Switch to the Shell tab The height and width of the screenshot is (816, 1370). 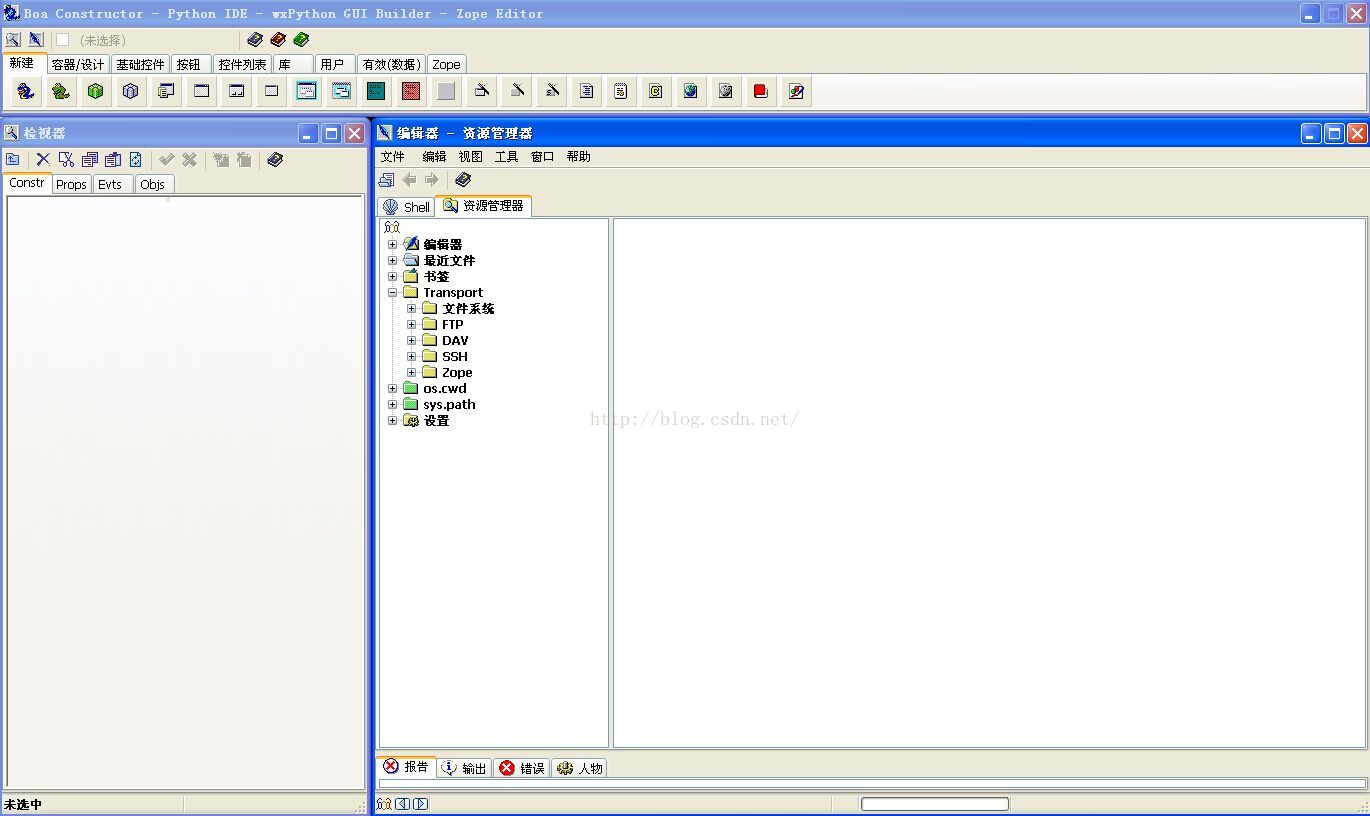coord(406,207)
